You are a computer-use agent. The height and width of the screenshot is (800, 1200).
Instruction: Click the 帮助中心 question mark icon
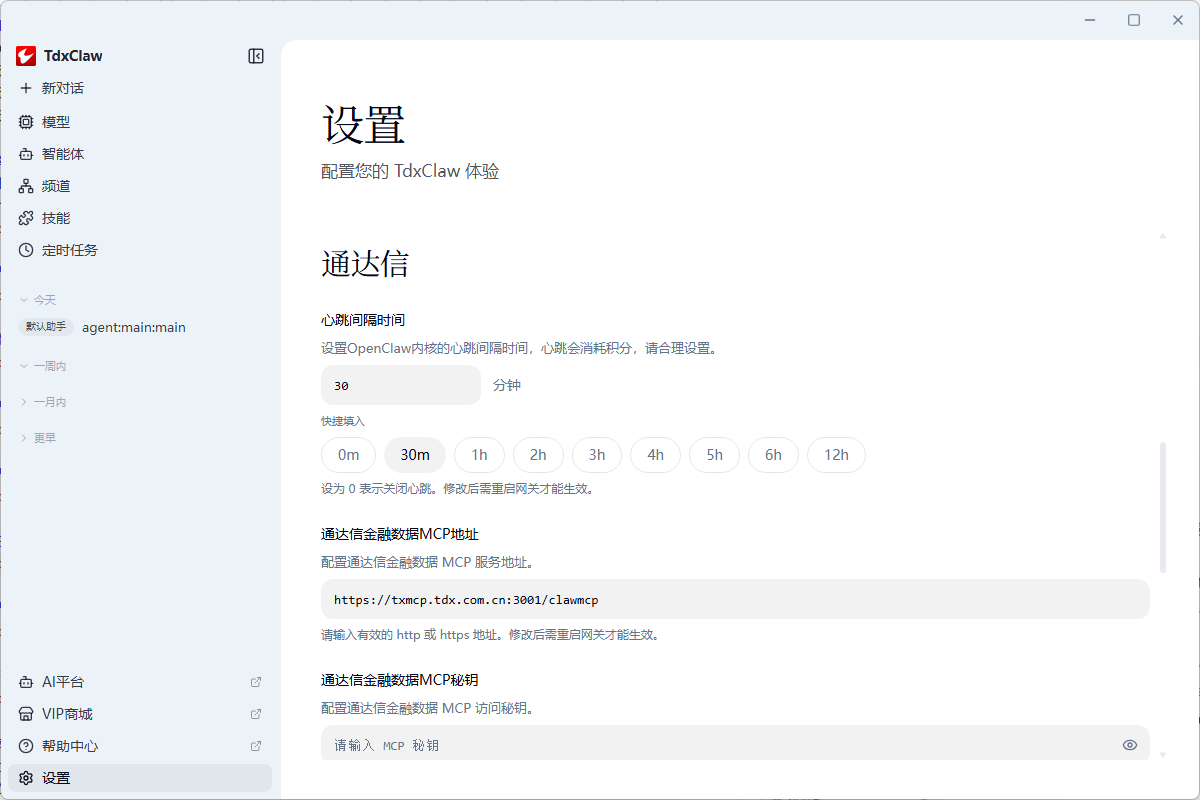pyautogui.click(x=26, y=746)
